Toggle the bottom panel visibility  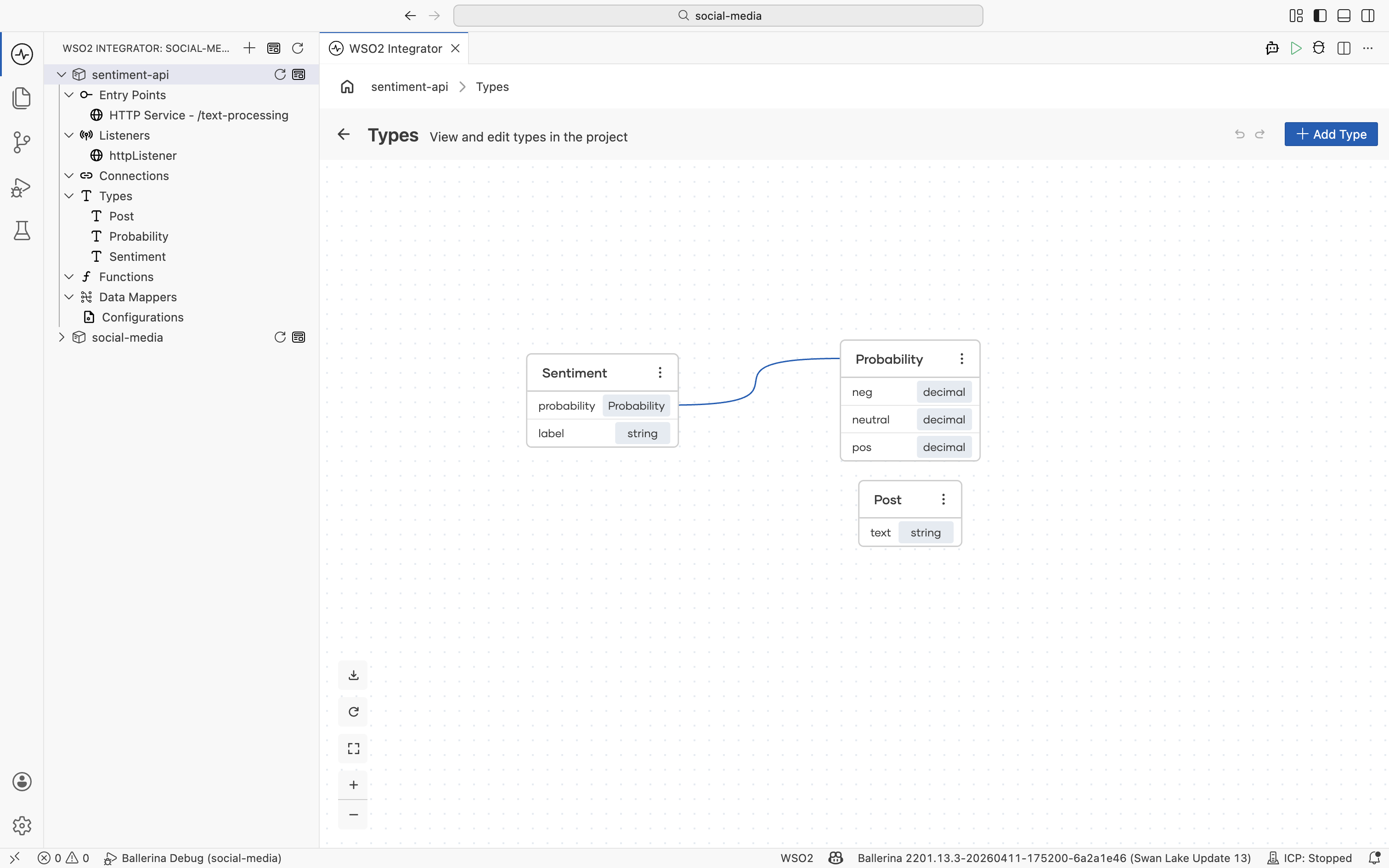tap(1344, 16)
